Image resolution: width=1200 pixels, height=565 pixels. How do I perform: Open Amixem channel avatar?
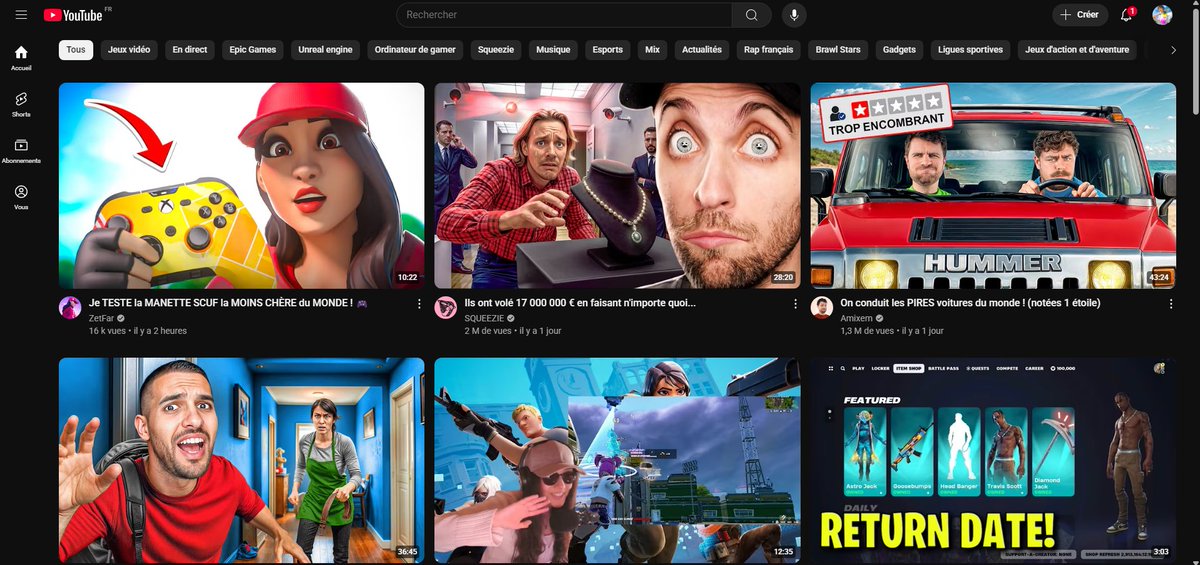point(822,307)
